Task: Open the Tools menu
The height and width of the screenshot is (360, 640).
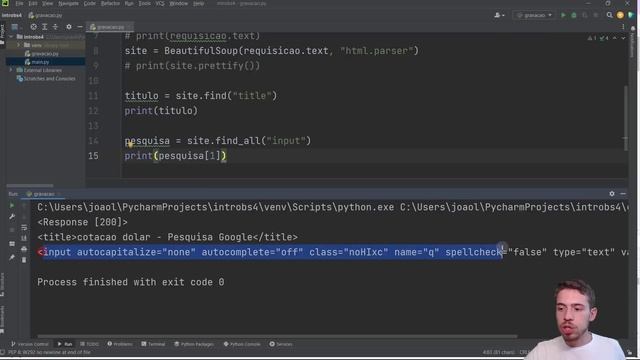Action: tap(144, 3)
